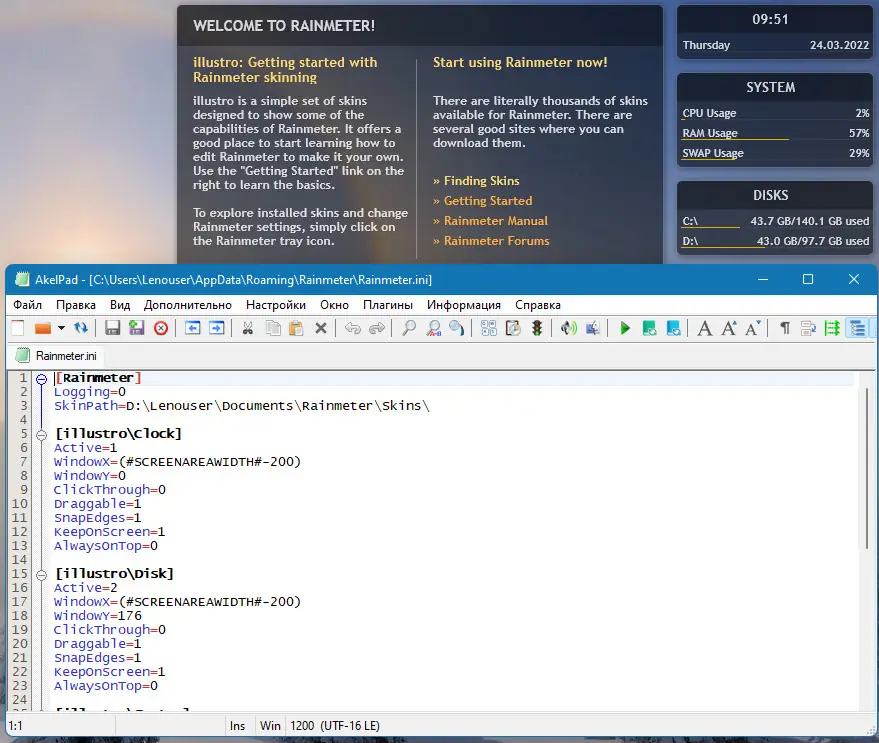Viewport: 879px width, 743px height.
Task: Redo with the right curved arrow
Action: pyautogui.click(x=377, y=328)
